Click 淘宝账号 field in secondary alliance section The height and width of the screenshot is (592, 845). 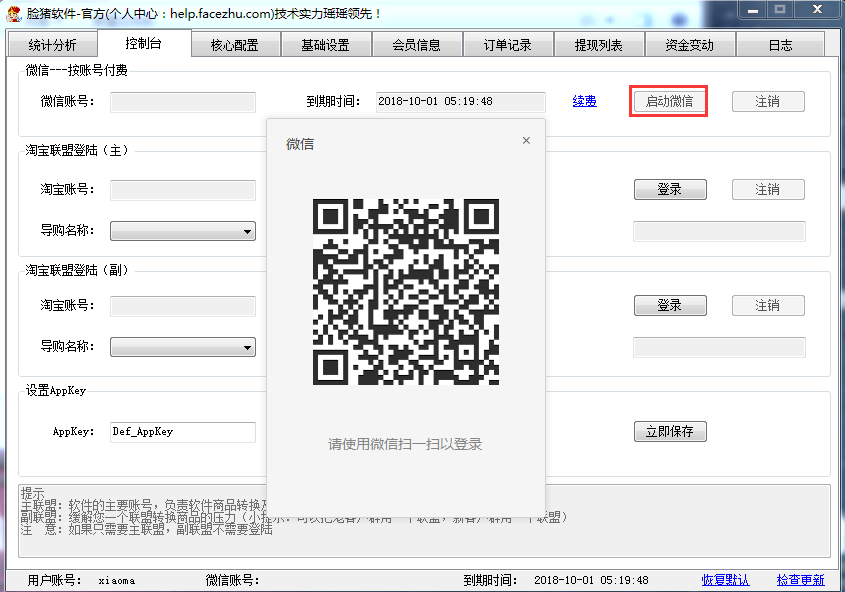tap(183, 306)
